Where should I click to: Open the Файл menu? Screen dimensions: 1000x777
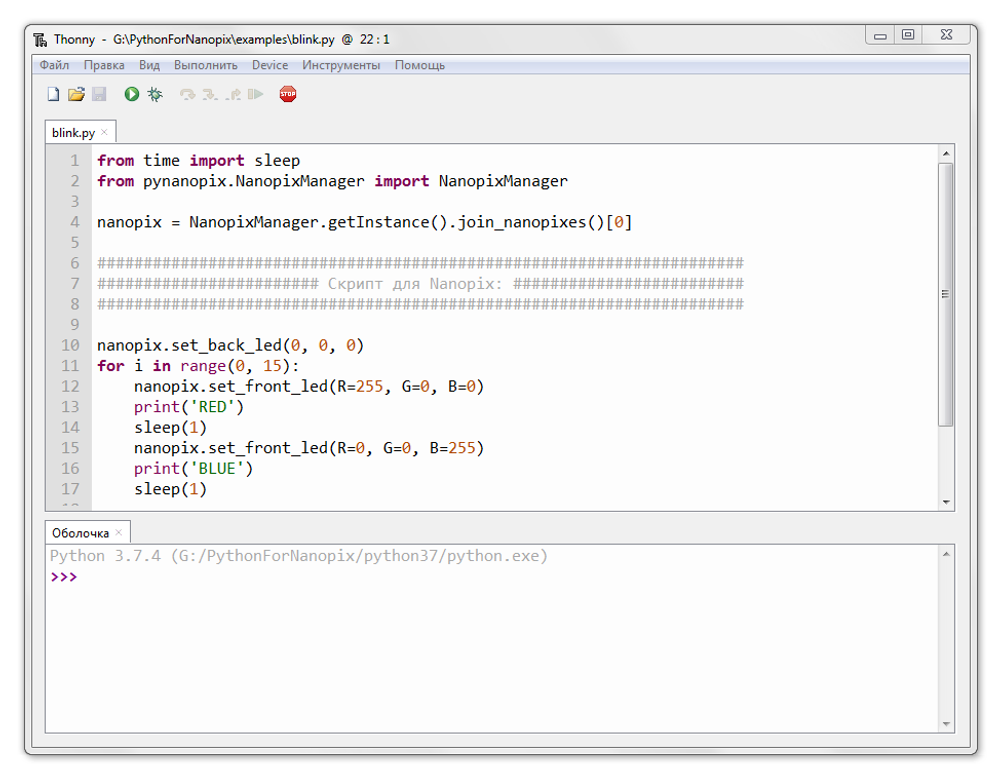tap(54, 65)
